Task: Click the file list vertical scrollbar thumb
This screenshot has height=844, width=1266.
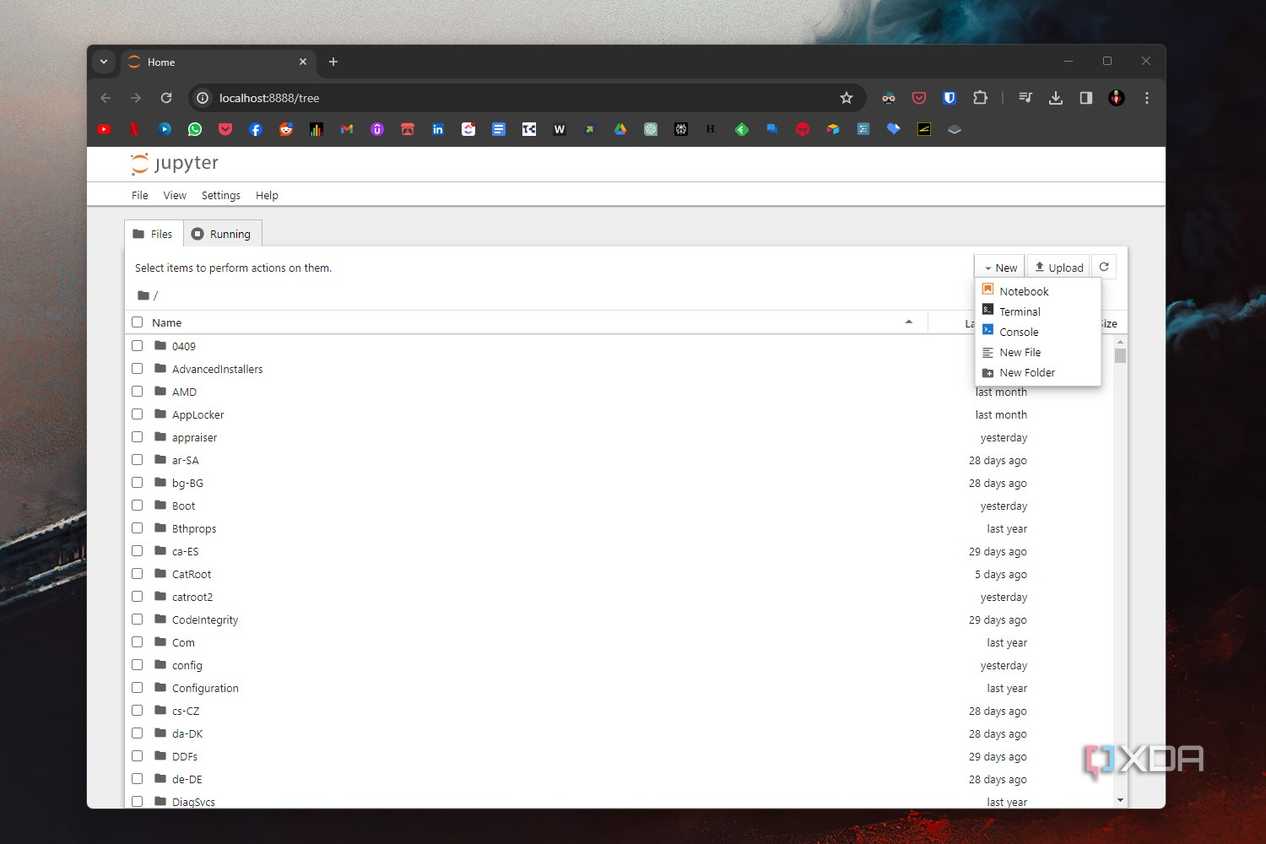Action: pyautogui.click(x=1120, y=355)
